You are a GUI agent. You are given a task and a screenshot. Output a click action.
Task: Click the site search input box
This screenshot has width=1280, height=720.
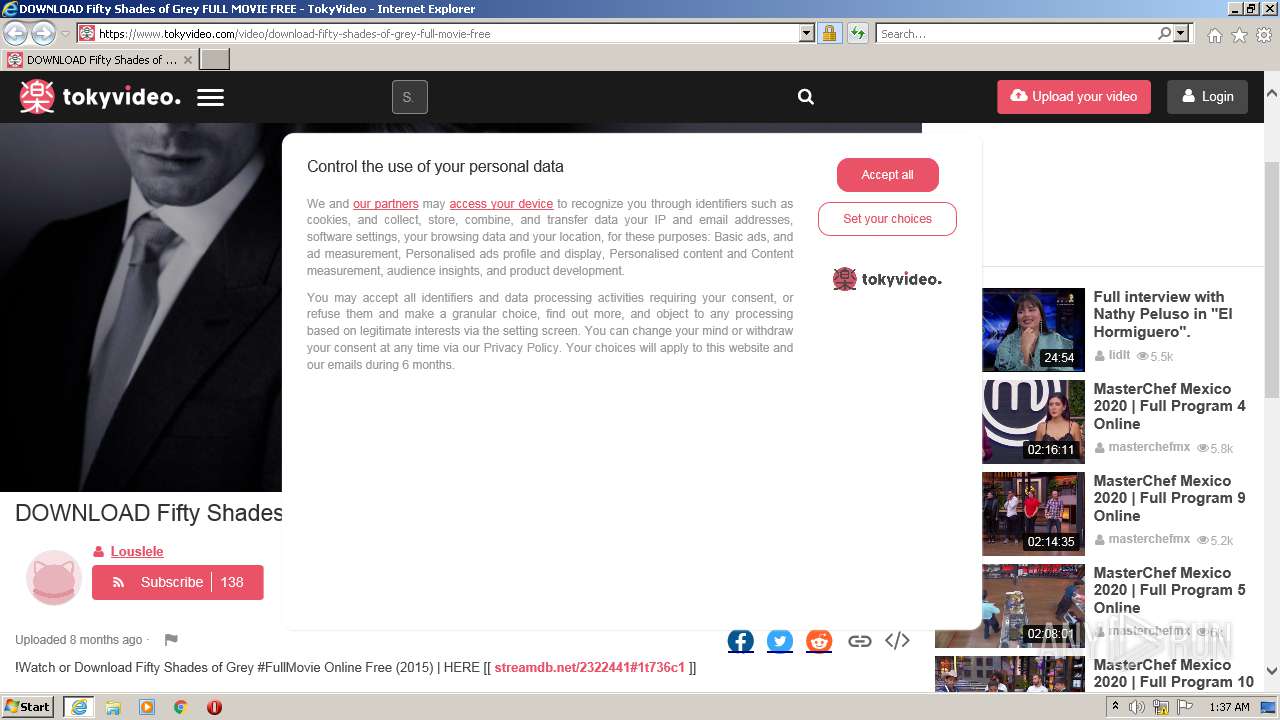[409, 97]
